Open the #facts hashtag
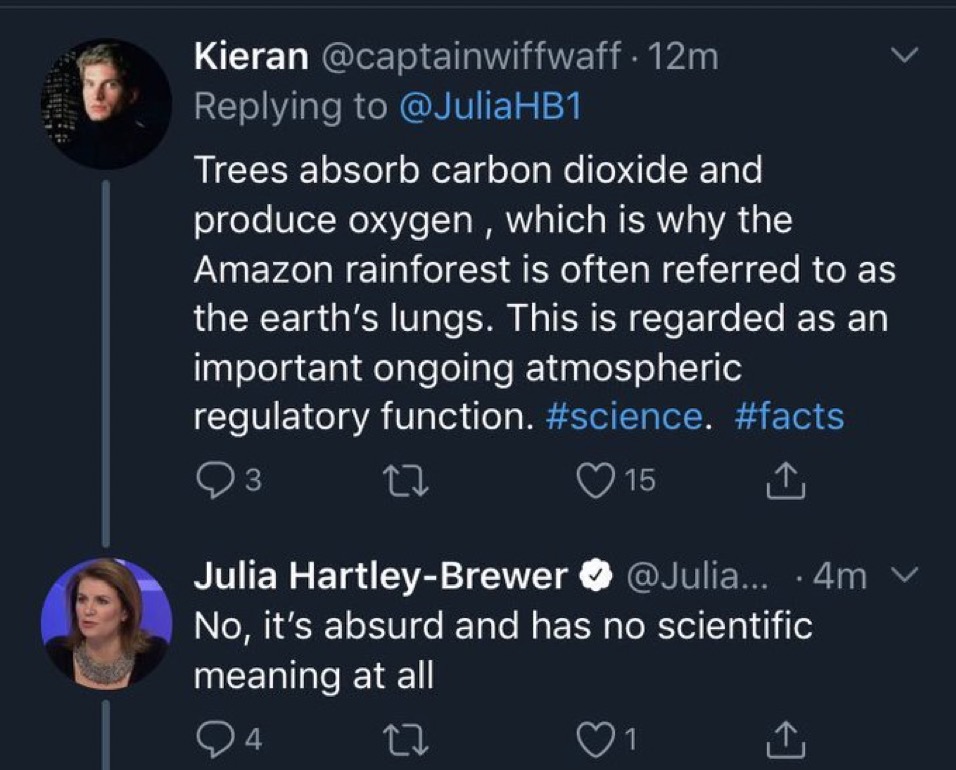956x770 pixels. tap(789, 417)
